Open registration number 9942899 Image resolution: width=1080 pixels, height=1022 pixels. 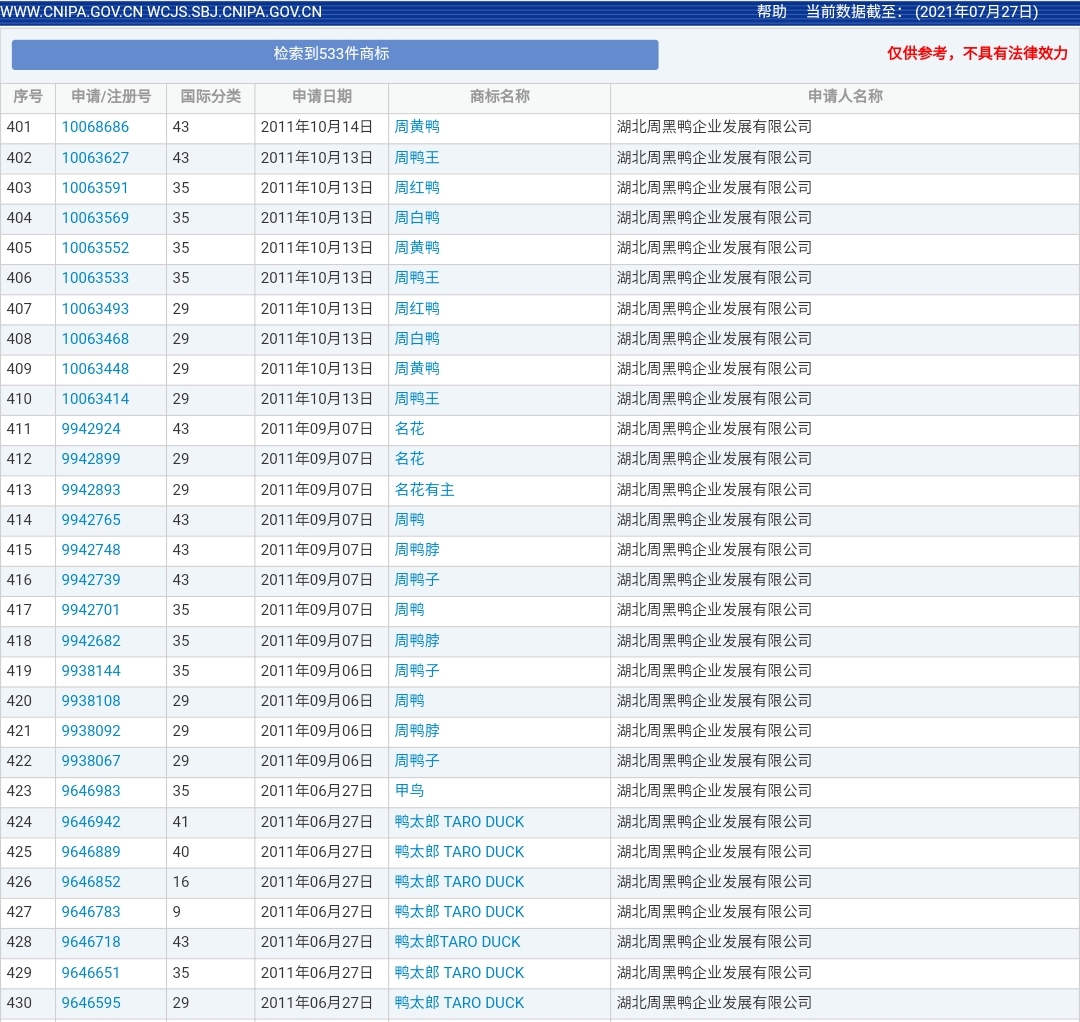(91, 459)
